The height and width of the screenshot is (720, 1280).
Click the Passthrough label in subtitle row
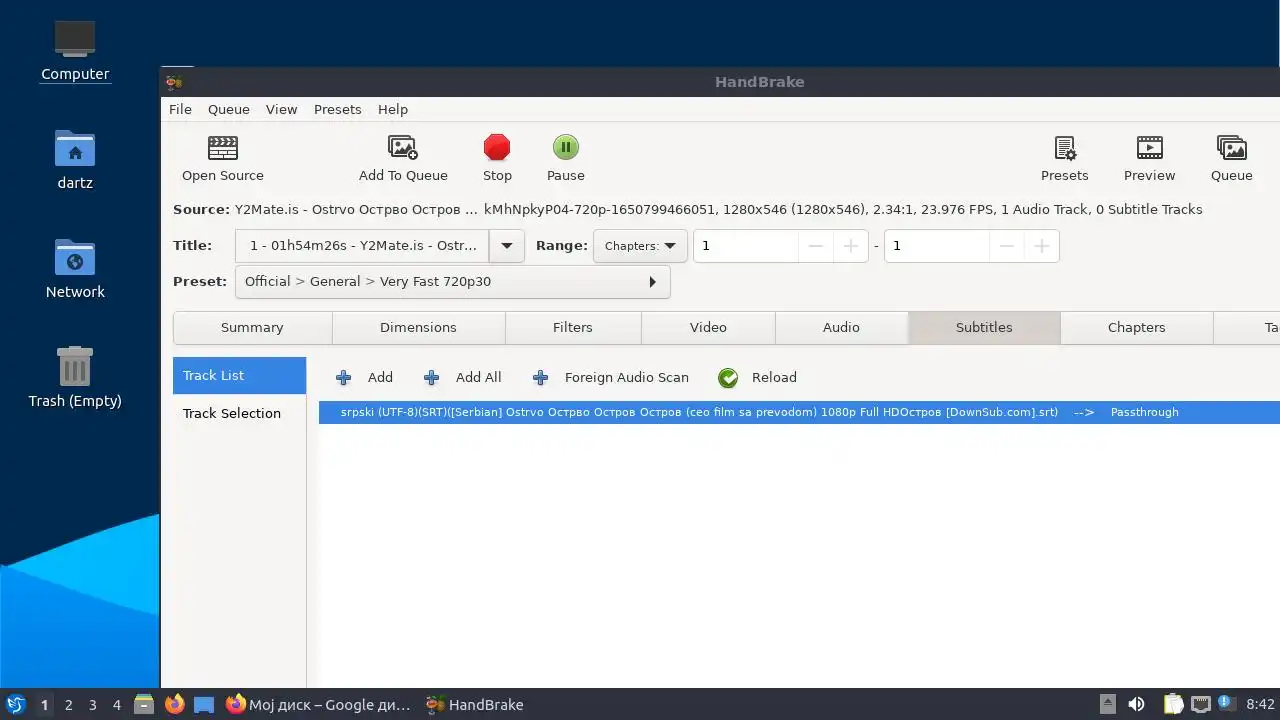(x=1144, y=412)
